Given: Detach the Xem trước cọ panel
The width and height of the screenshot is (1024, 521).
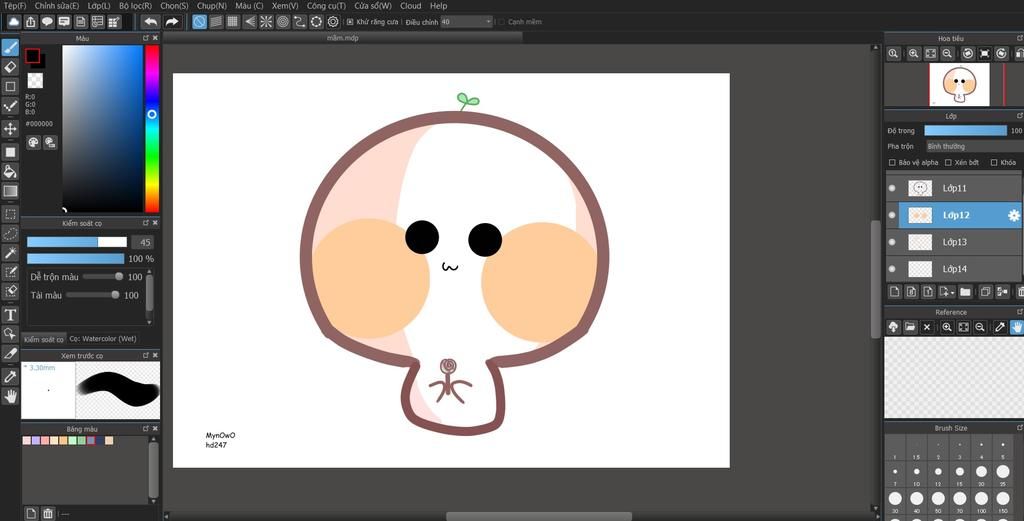Looking at the screenshot, I should coord(146,356).
